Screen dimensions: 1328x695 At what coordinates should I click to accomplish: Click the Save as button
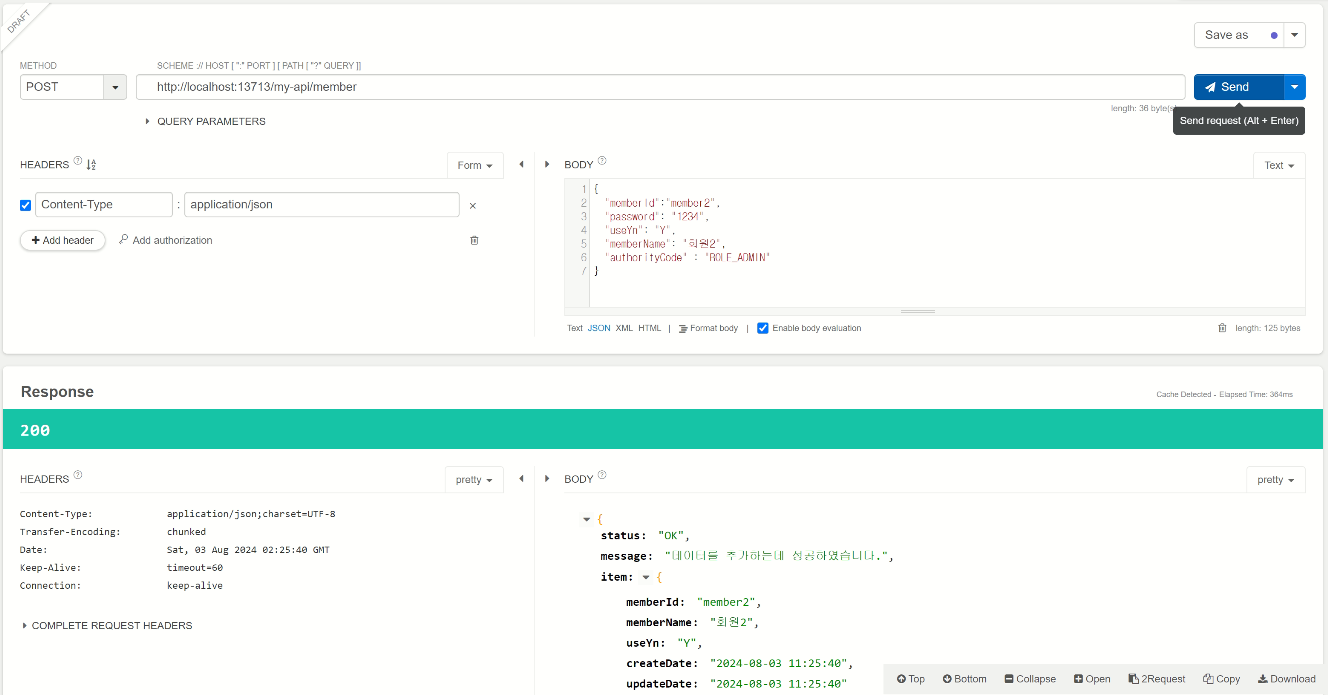coord(1239,35)
